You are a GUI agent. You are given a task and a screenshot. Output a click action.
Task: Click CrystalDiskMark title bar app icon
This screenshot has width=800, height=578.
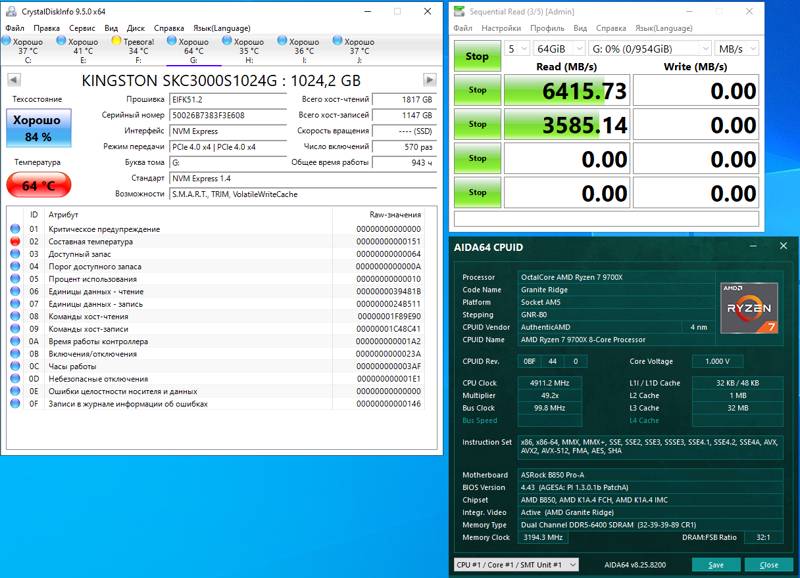(459, 11)
